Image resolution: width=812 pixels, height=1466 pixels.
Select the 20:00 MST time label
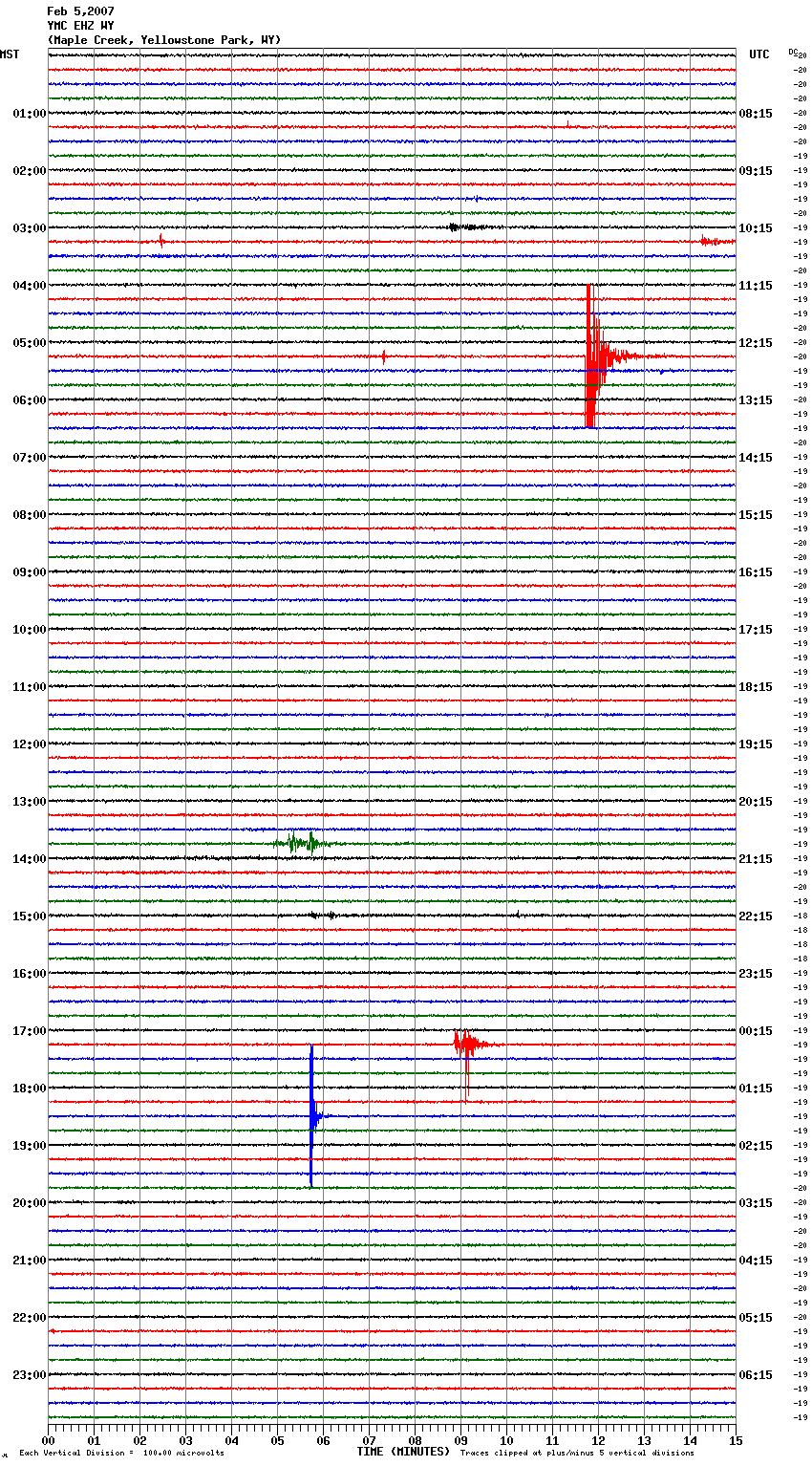tap(29, 1203)
